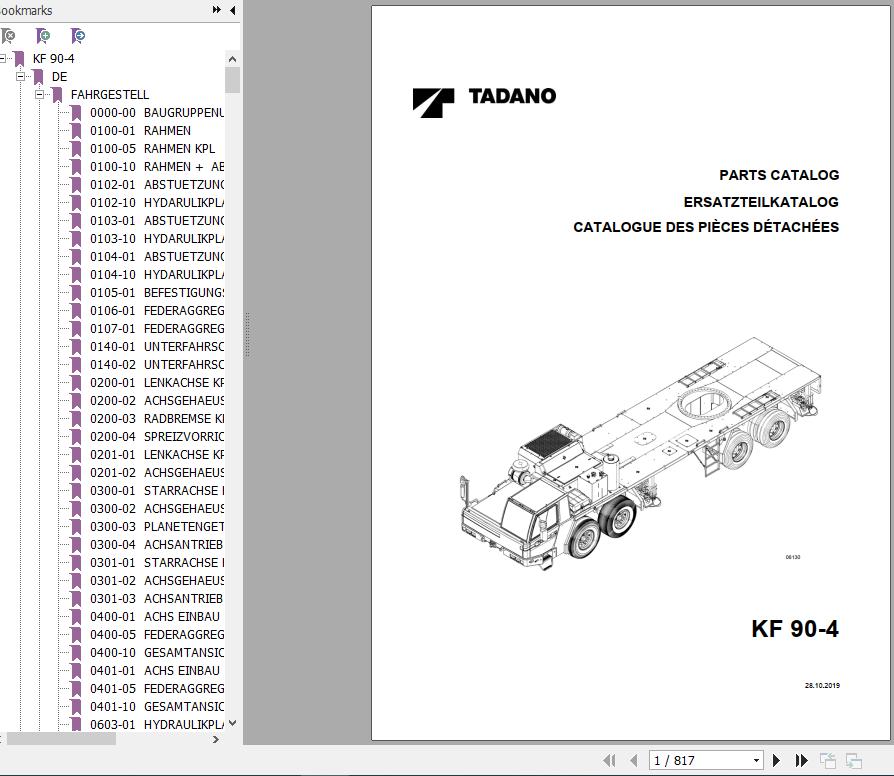The image size is (894, 776).
Task: Select the delete bookmark icon
Action: point(9,35)
